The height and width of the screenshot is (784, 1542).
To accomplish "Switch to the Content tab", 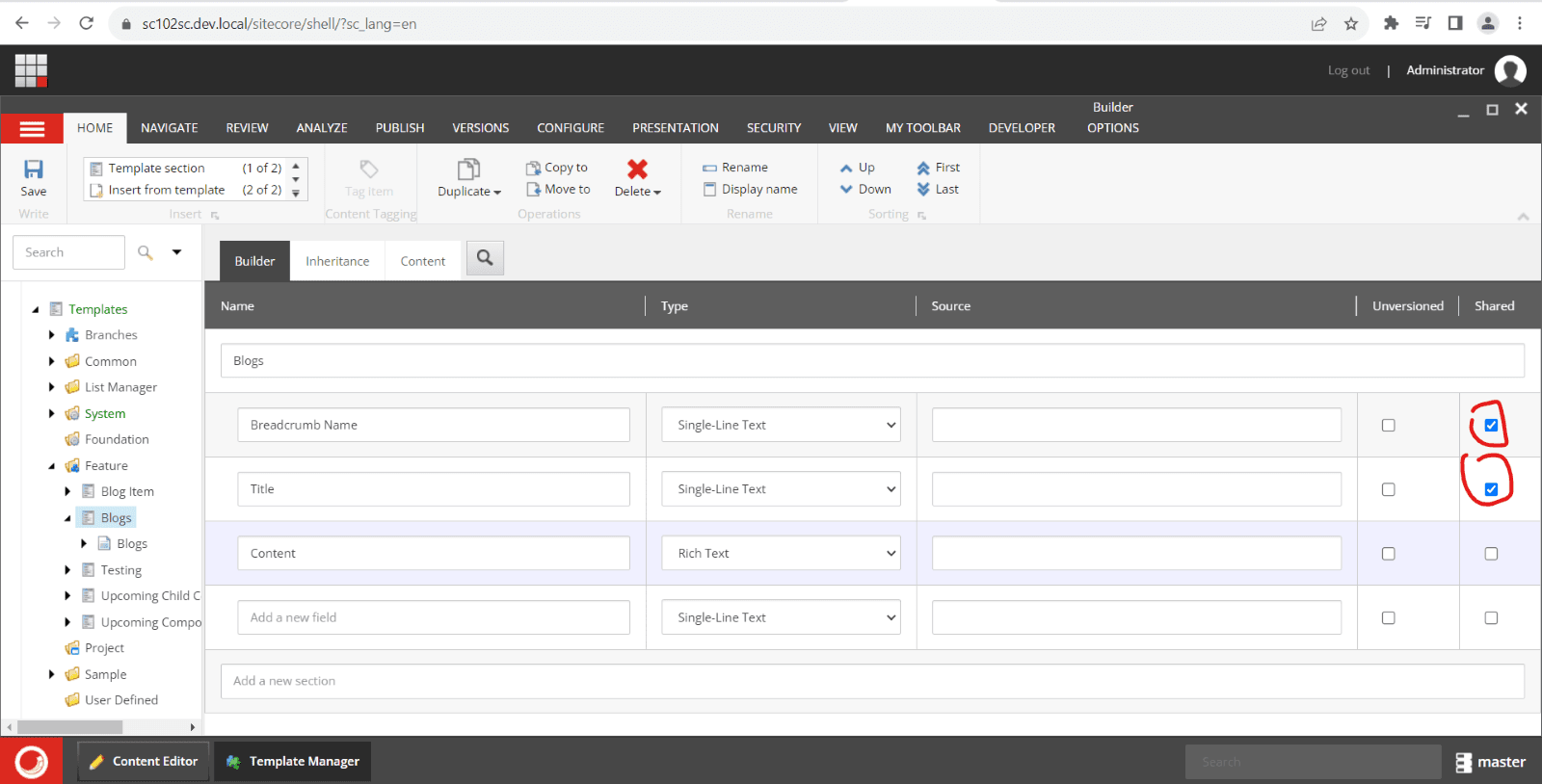I will click(x=423, y=261).
